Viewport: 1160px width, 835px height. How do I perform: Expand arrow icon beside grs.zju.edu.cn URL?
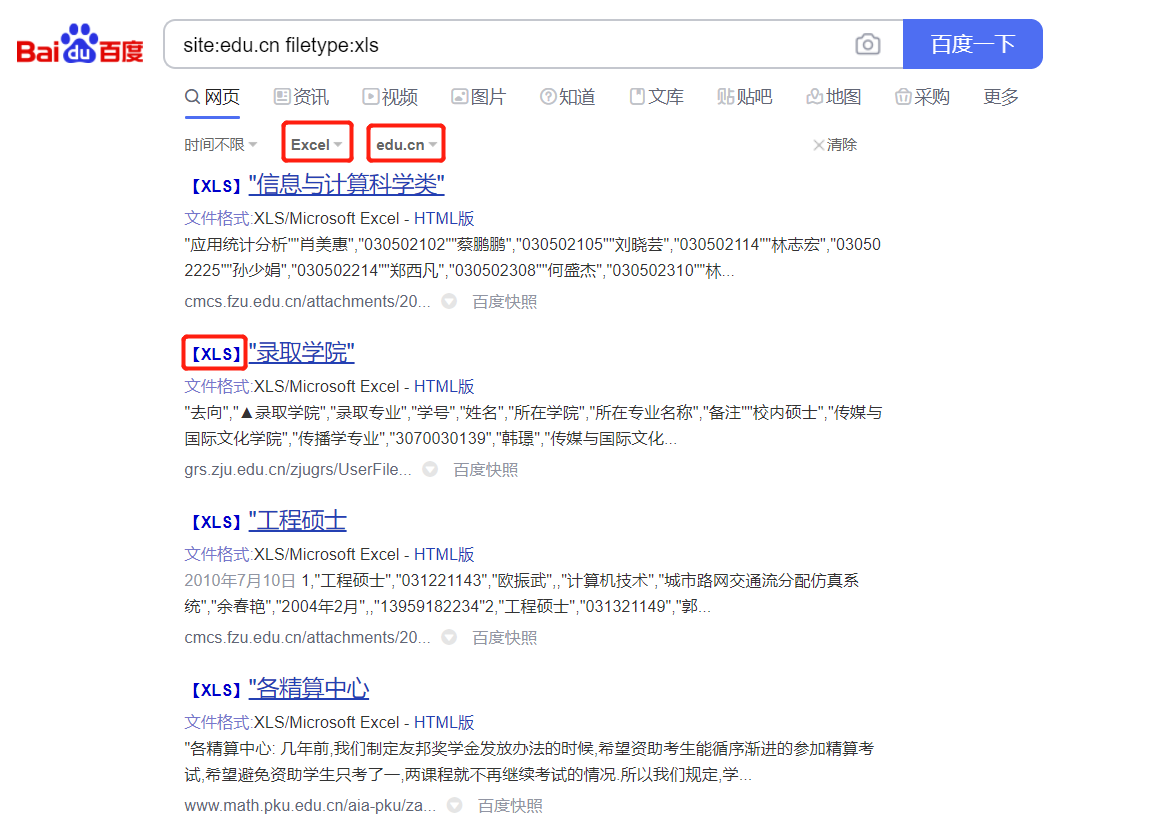(x=430, y=470)
